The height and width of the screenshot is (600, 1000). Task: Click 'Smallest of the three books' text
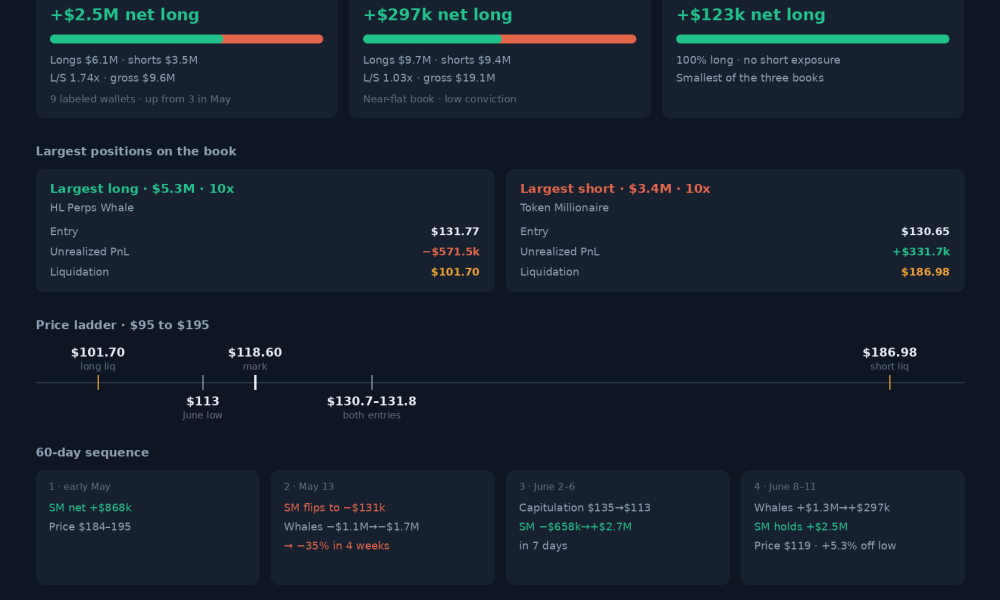749,78
